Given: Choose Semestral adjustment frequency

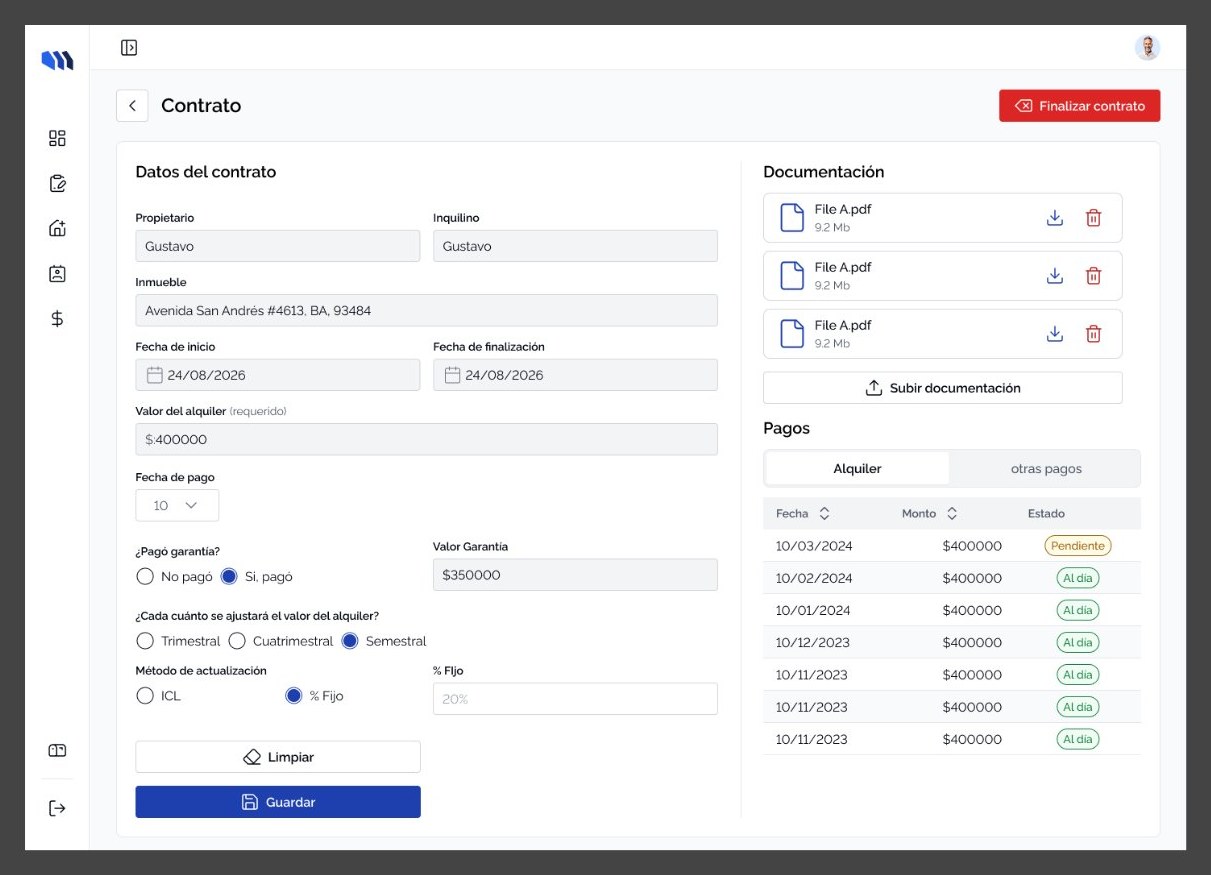Looking at the screenshot, I should click(350, 641).
